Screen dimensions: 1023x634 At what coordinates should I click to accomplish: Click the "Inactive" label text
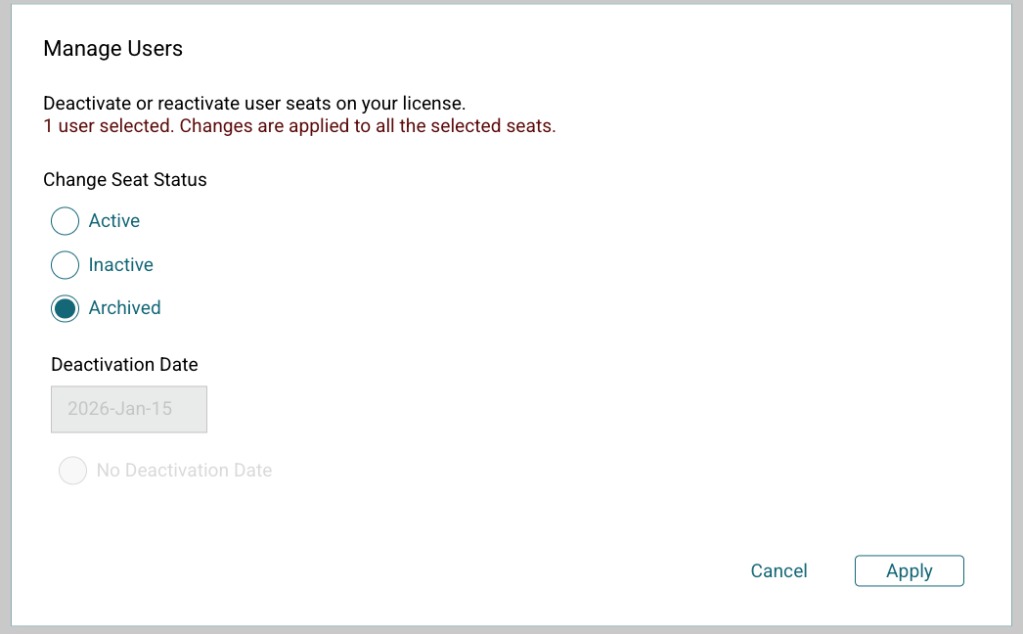pyautogui.click(x=121, y=265)
